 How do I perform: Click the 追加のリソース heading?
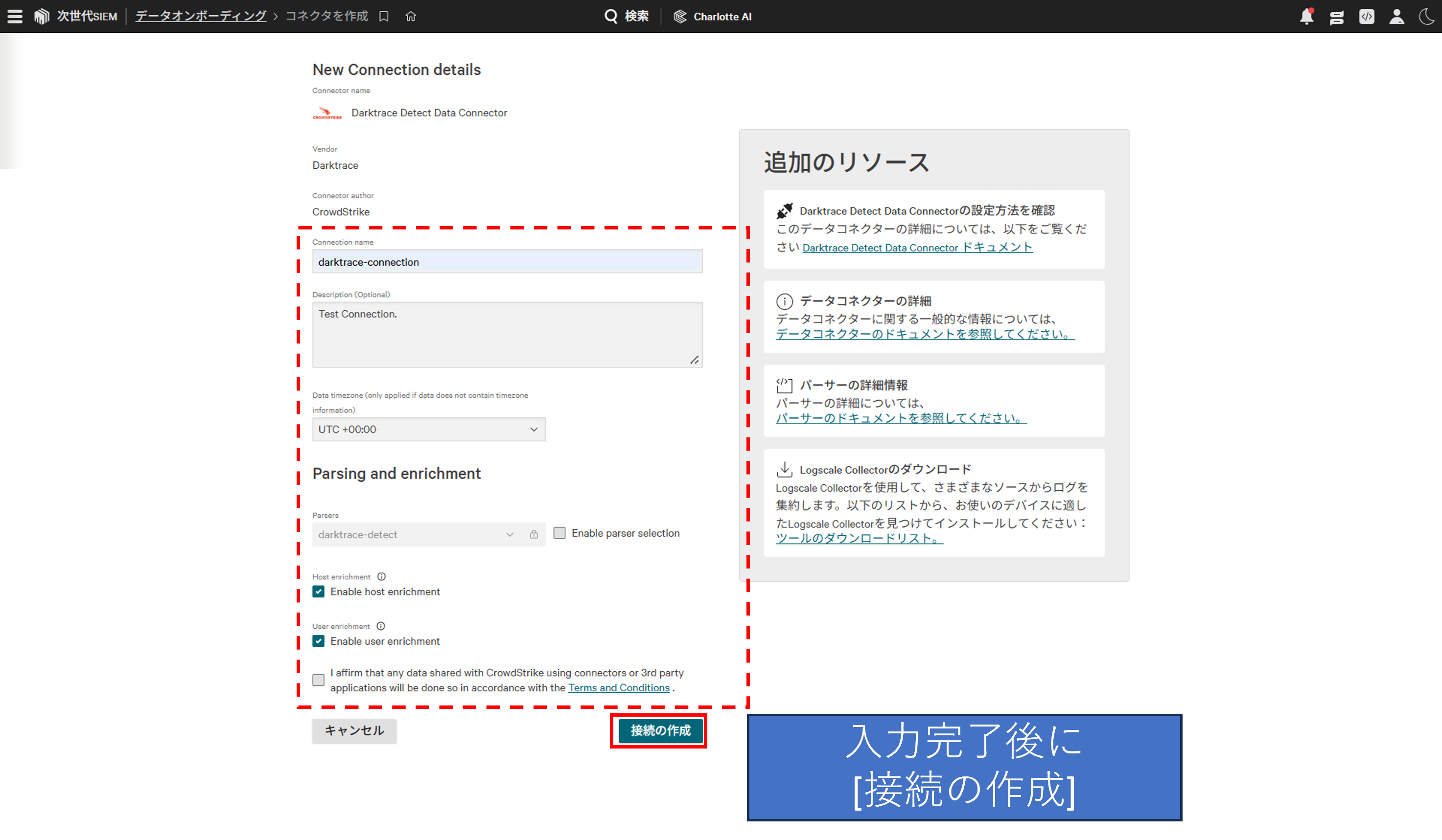click(846, 162)
